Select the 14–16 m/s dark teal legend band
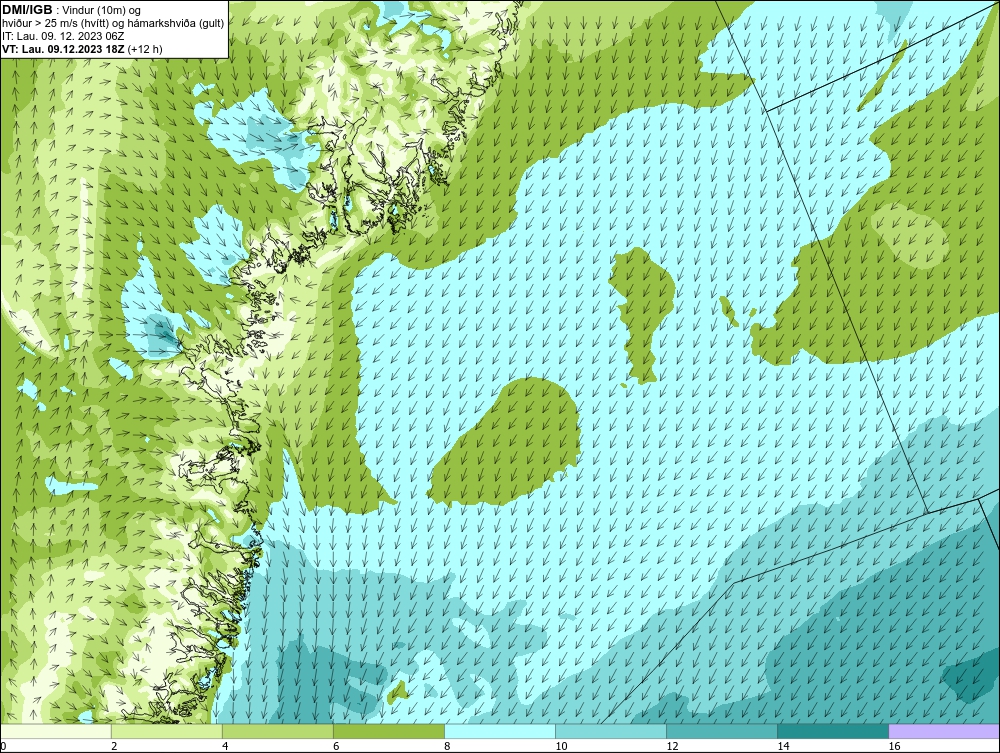The width and height of the screenshot is (1000, 753). coord(832,731)
